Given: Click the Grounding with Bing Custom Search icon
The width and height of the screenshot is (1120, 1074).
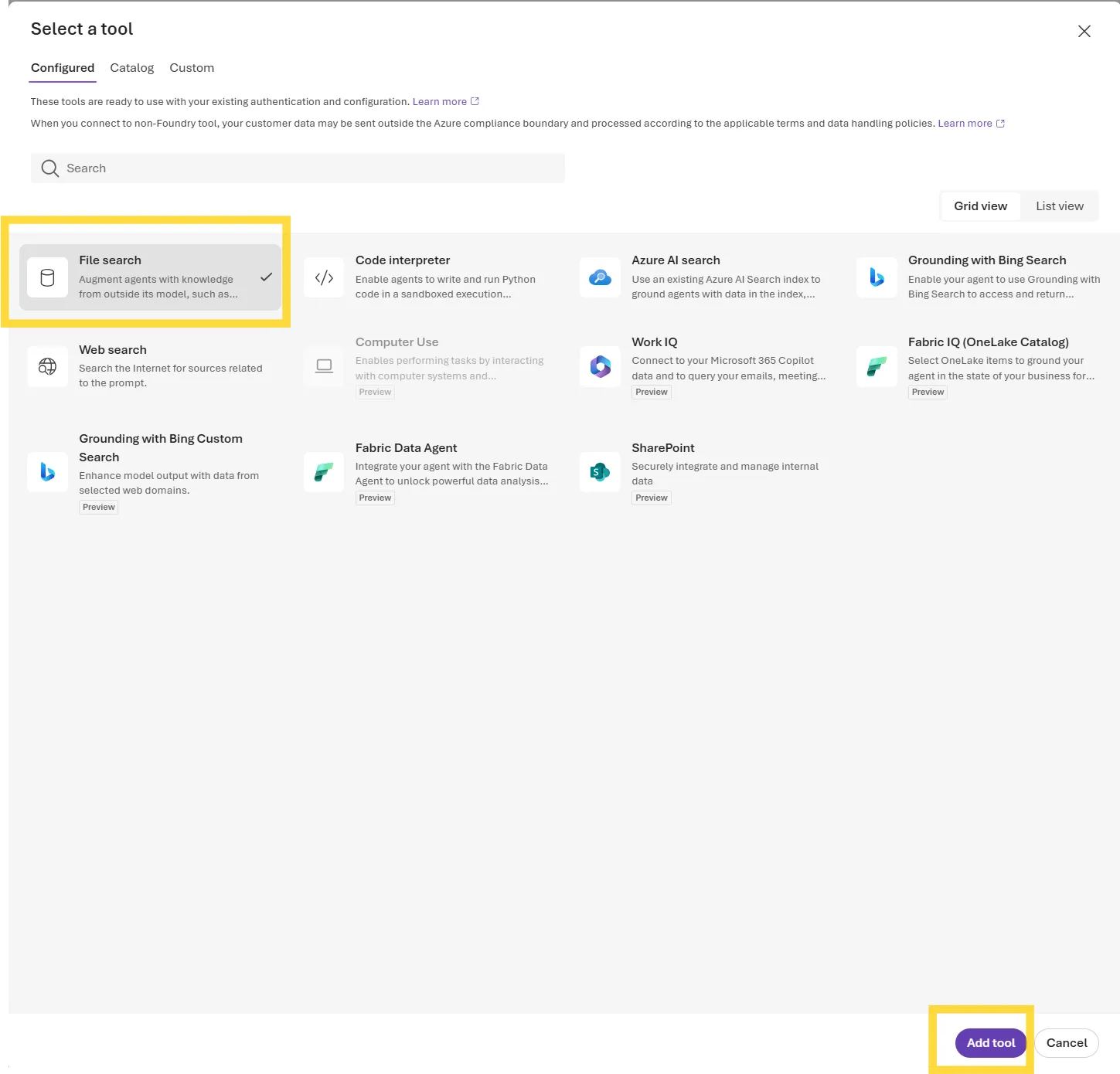Looking at the screenshot, I should tap(47, 472).
